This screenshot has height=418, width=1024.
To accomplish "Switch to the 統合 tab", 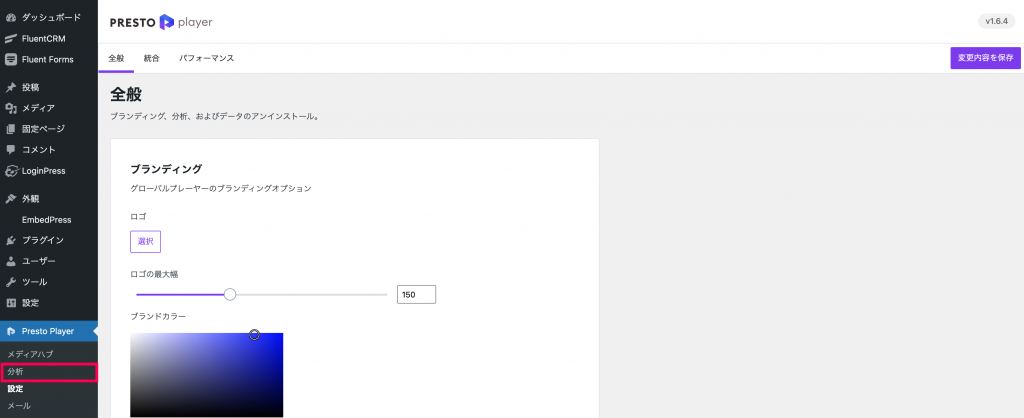I will tap(152, 58).
